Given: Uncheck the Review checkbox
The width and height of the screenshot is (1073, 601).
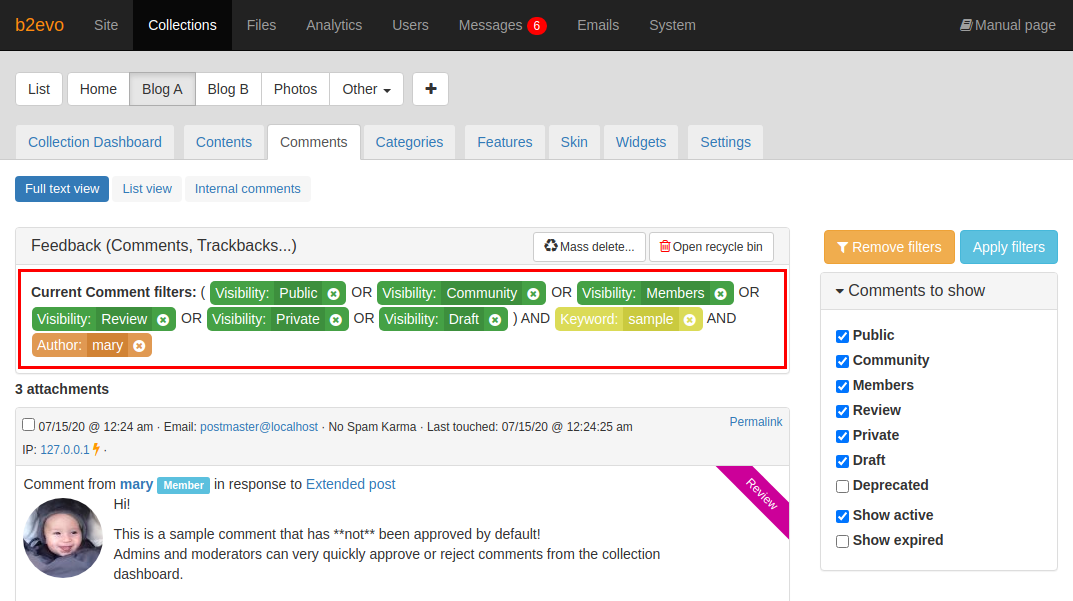Looking at the screenshot, I should (842, 411).
